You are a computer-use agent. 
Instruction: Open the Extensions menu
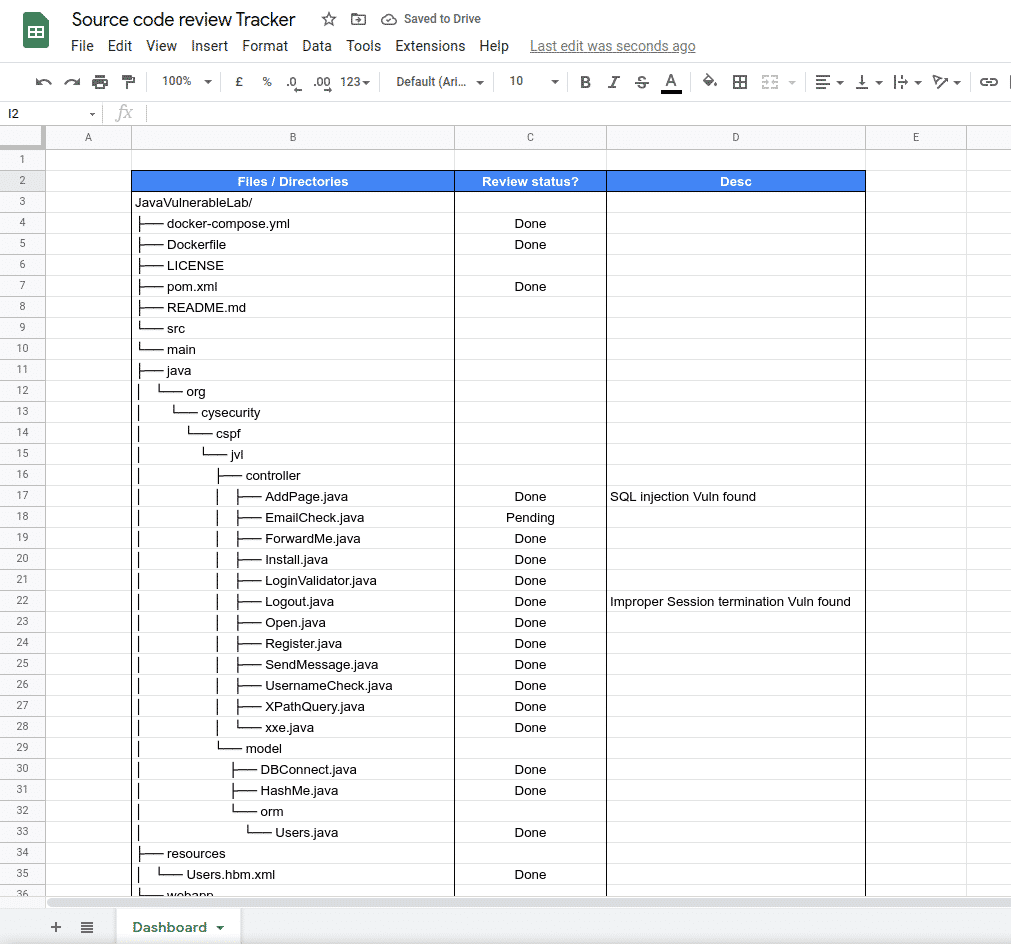430,46
